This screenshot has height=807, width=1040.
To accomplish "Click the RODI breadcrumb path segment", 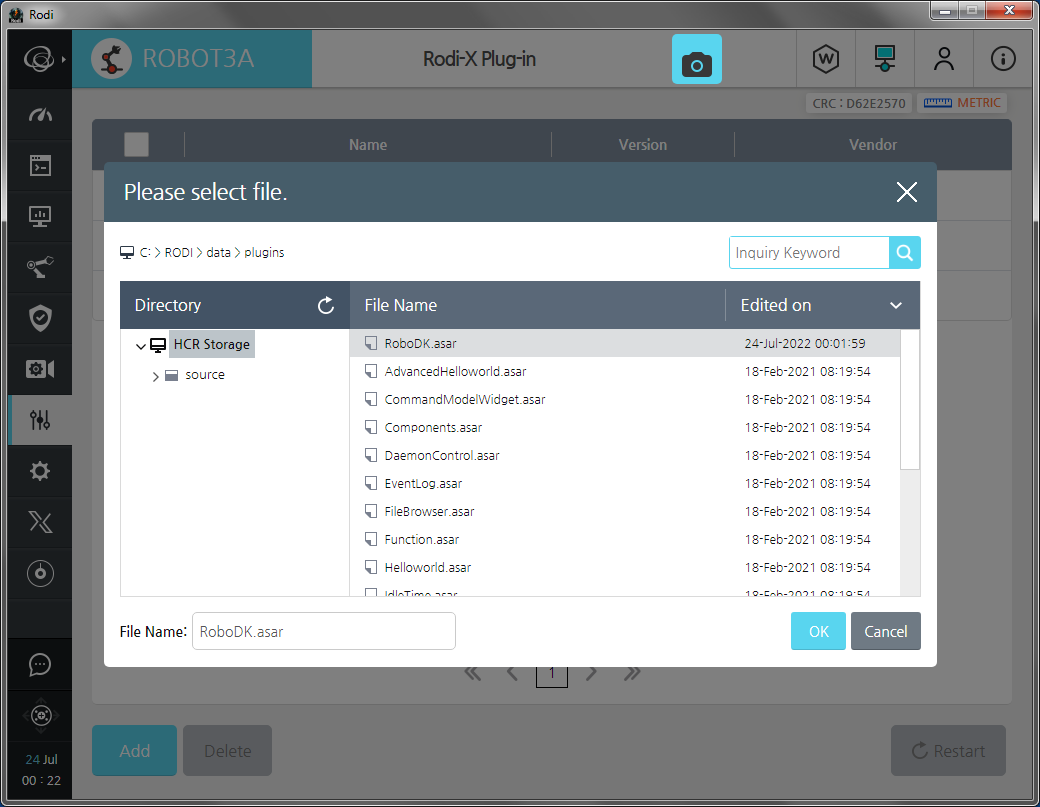I will [178, 253].
